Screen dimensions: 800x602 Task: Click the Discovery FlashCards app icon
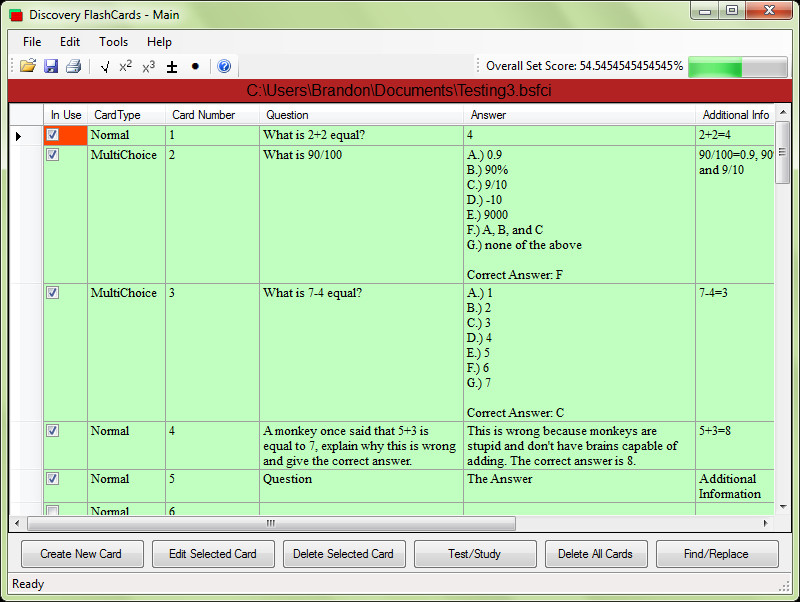[x=16, y=15]
